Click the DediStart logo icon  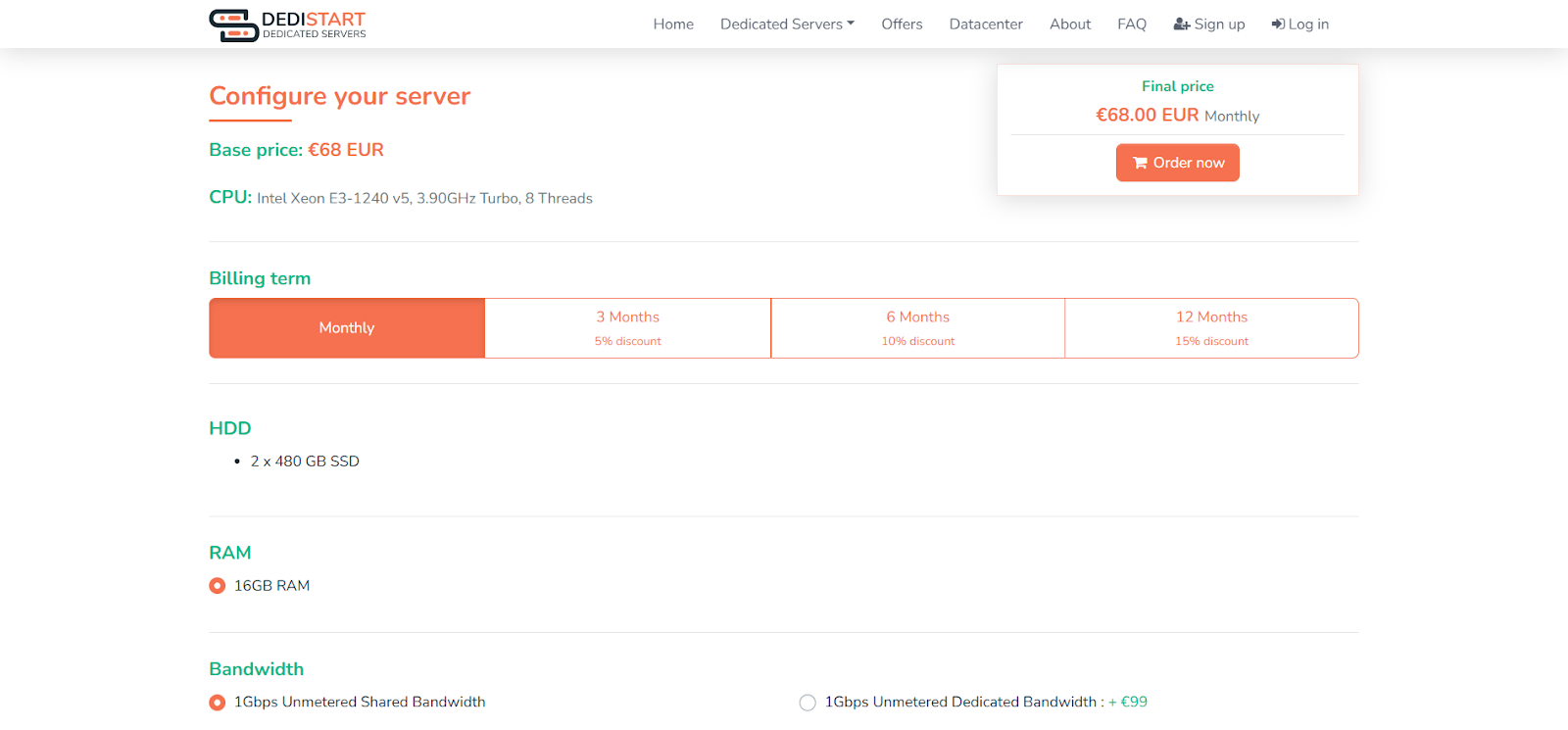(x=233, y=25)
